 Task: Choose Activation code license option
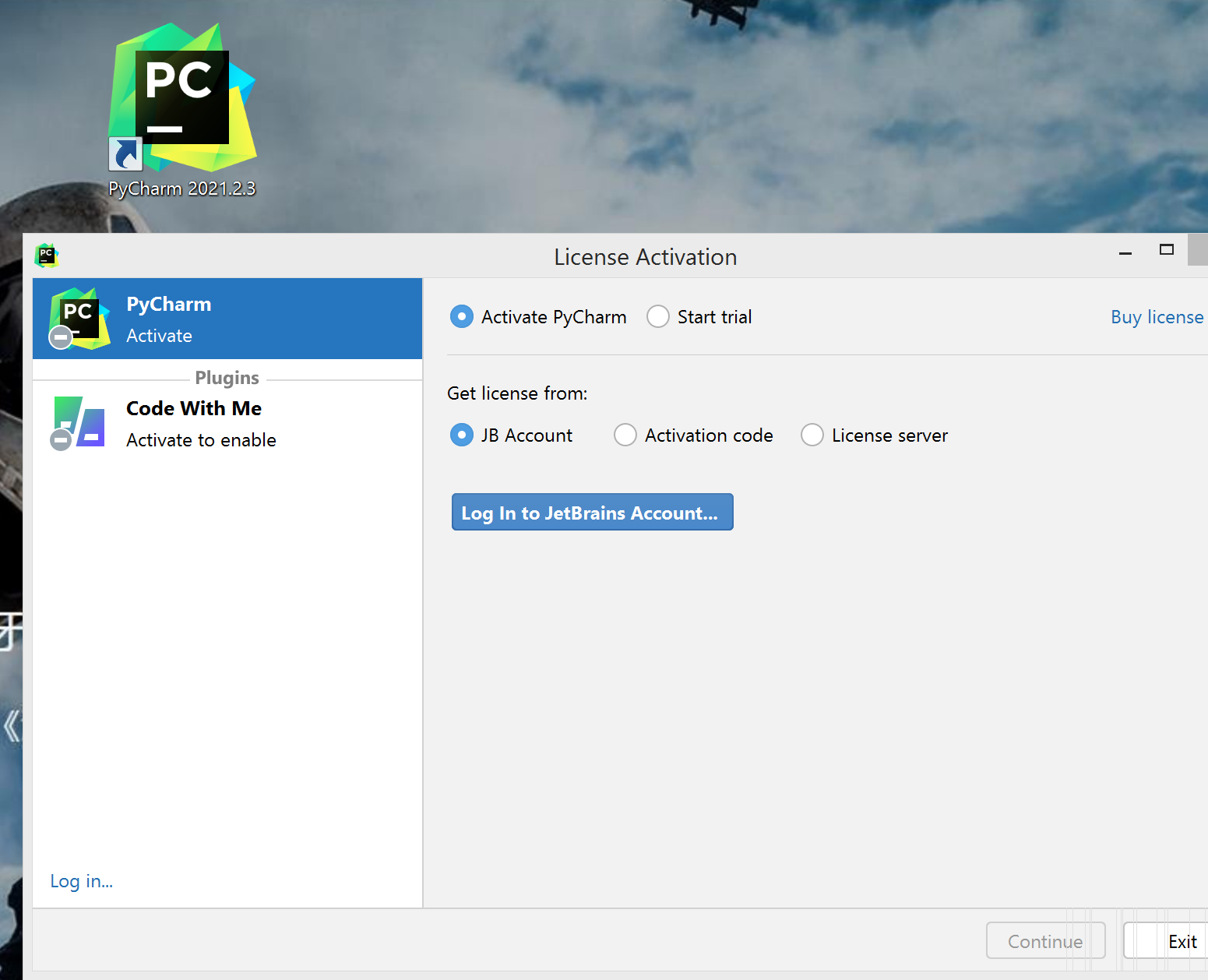pyautogui.click(x=693, y=435)
